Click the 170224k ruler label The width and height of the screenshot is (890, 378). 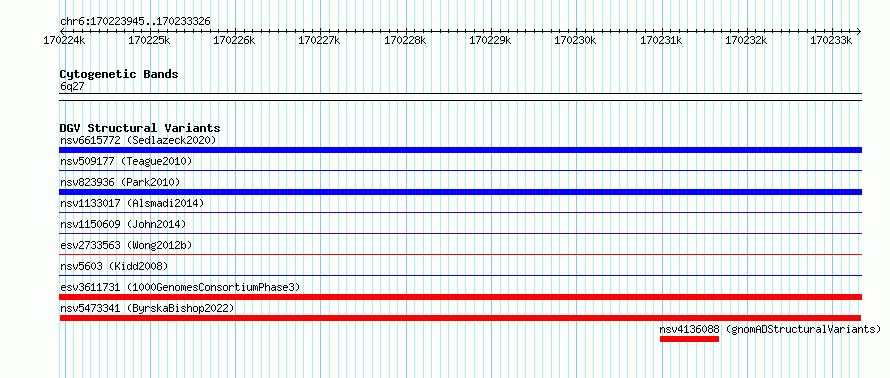coord(64,40)
